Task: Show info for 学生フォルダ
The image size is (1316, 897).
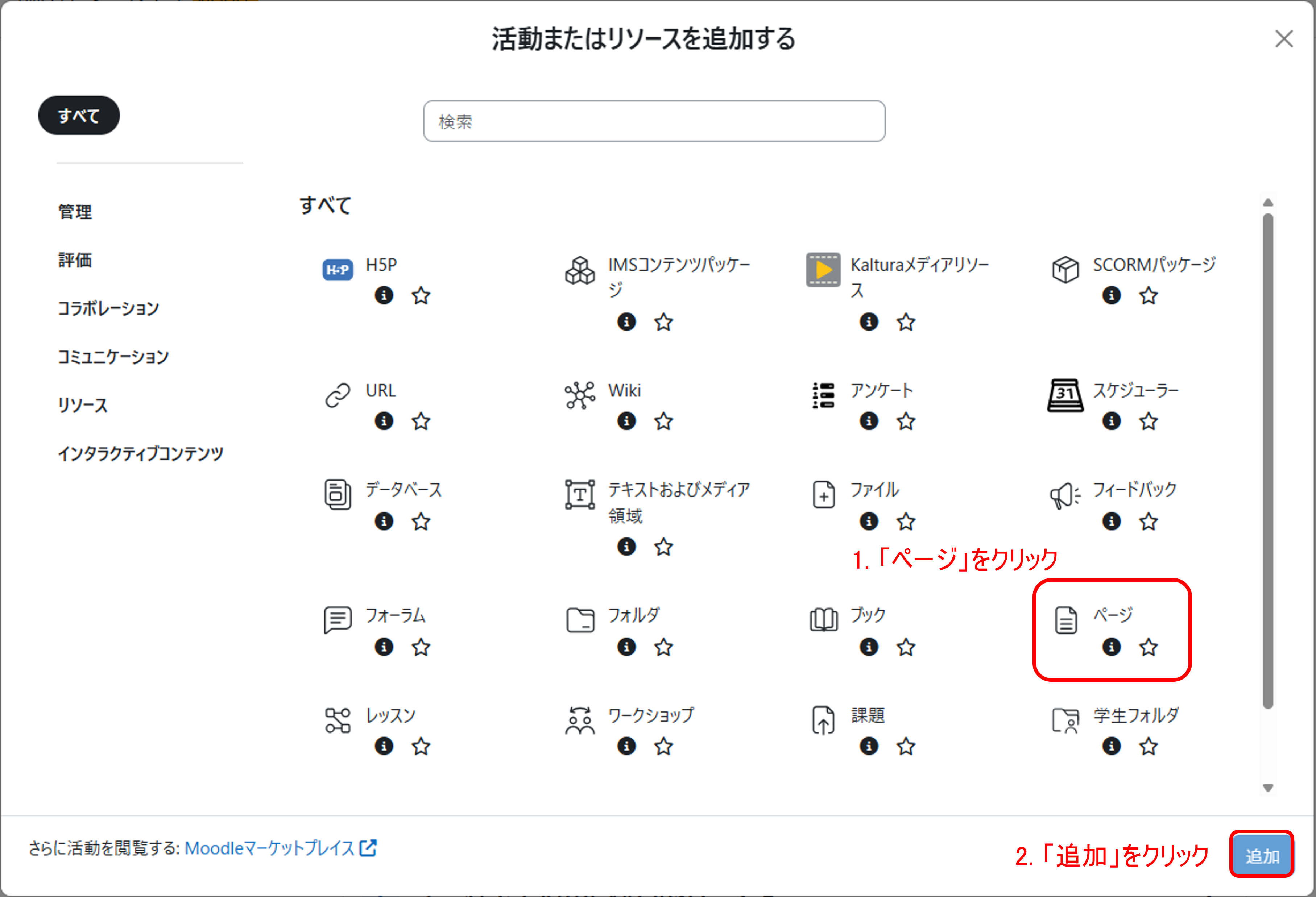Action: (x=1111, y=747)
